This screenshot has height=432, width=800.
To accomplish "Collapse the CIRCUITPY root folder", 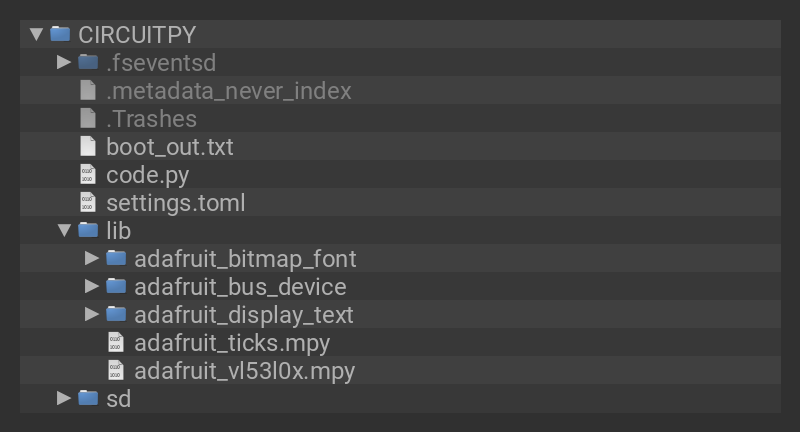I will [37, 34].
